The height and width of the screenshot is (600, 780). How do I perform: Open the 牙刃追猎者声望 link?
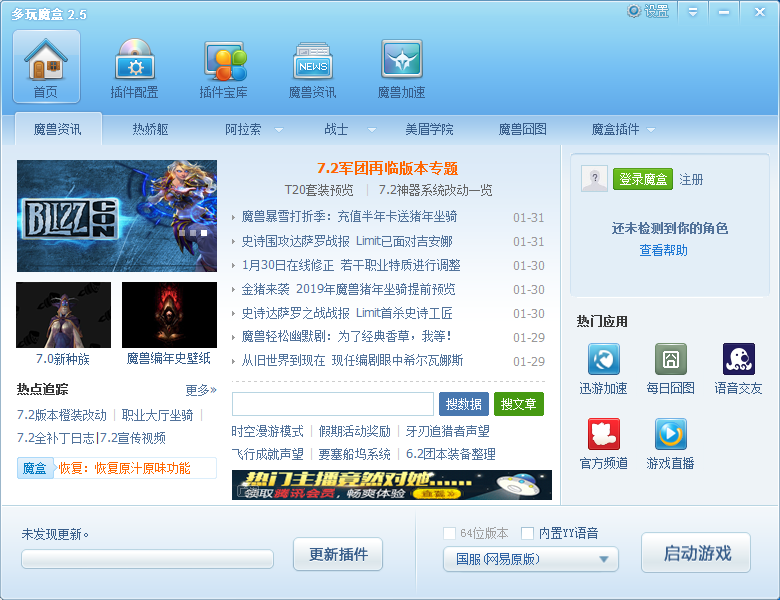point(448,431)
